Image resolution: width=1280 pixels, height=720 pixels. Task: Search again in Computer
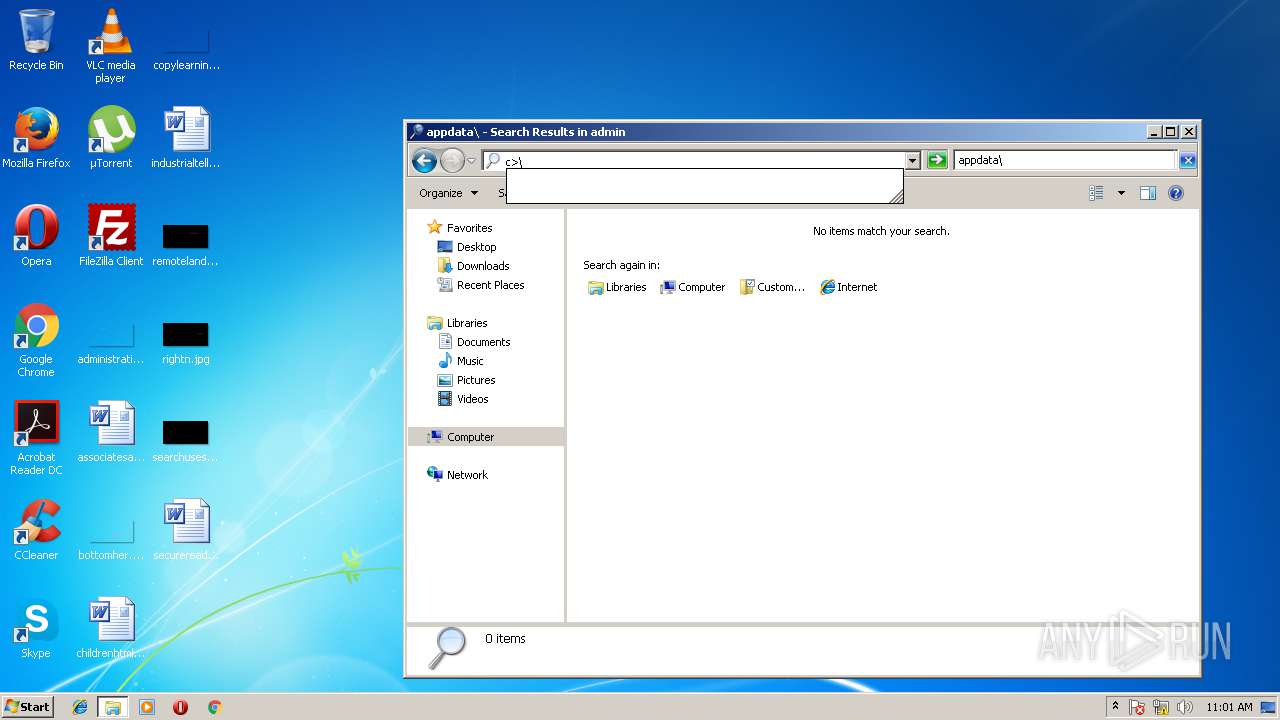pyautogui.click(x=692, y=287)
